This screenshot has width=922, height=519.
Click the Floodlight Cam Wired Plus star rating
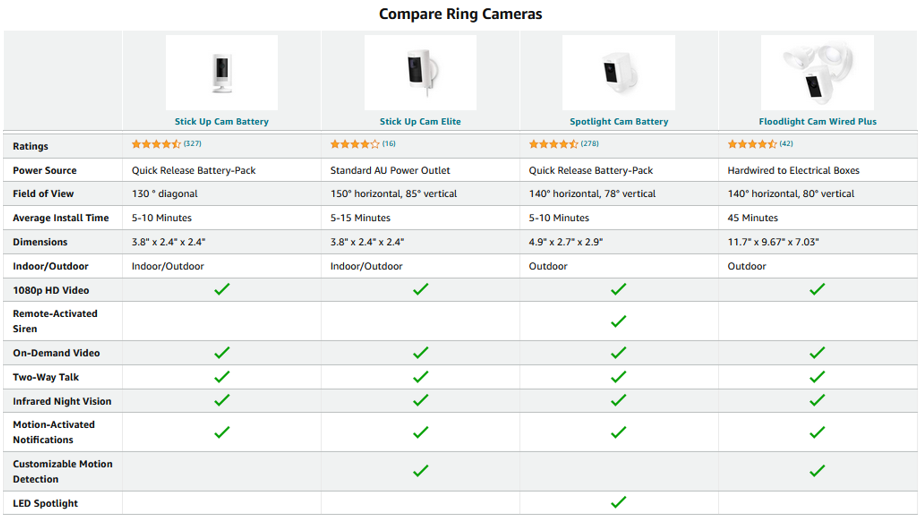[x=751, y=144]
